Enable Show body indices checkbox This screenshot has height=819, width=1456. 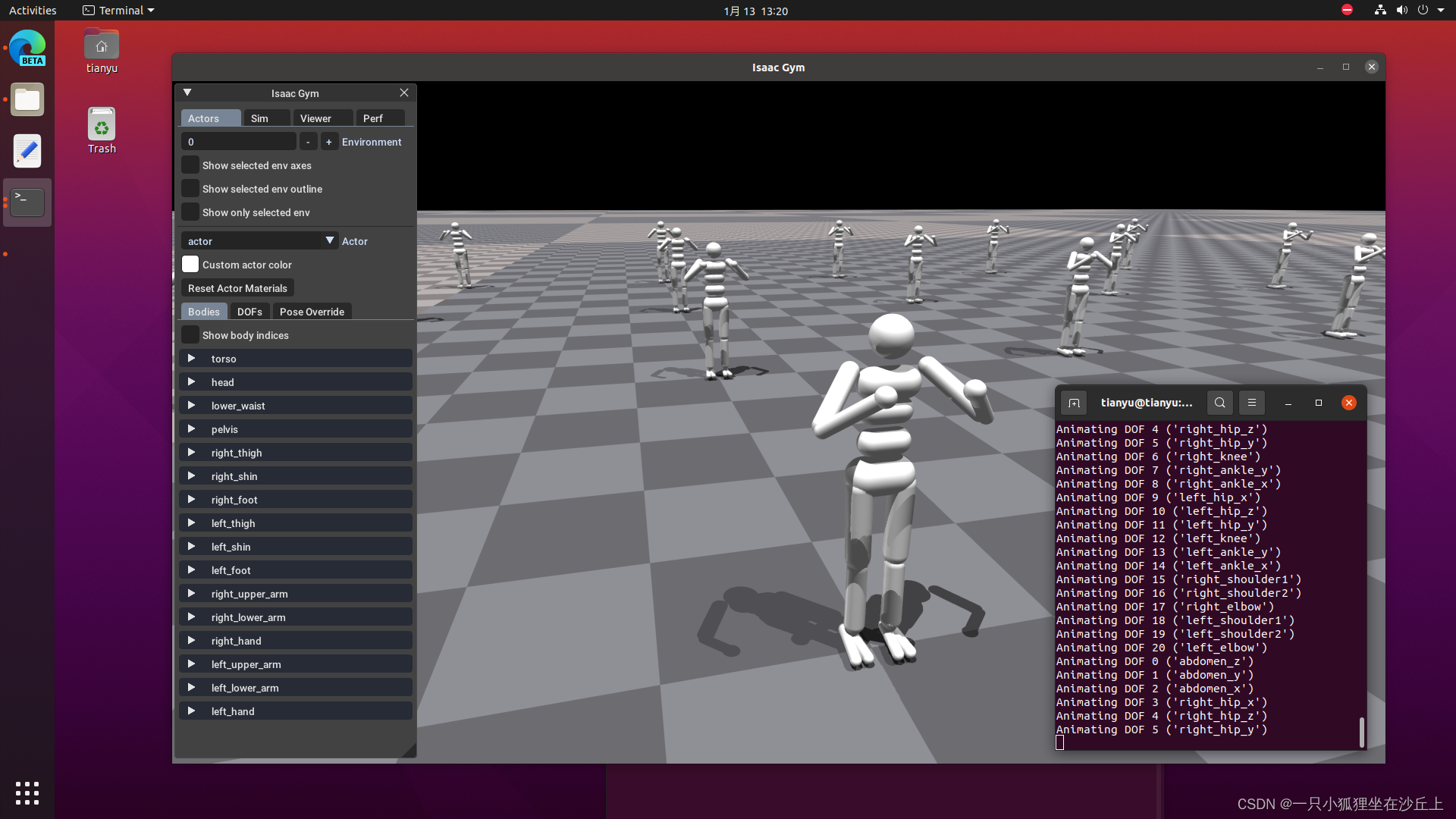pos(190,335)
